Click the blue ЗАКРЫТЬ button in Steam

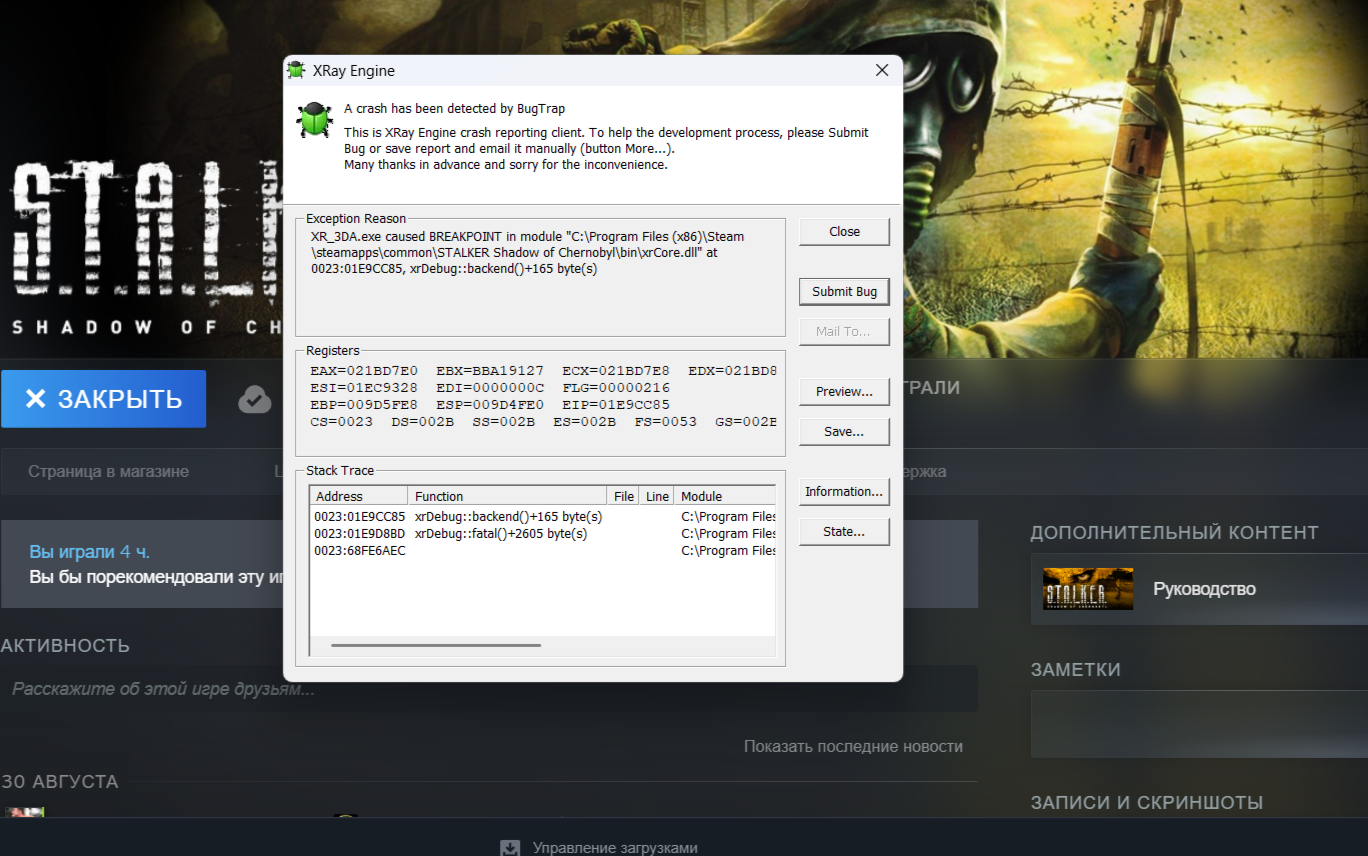103,399
